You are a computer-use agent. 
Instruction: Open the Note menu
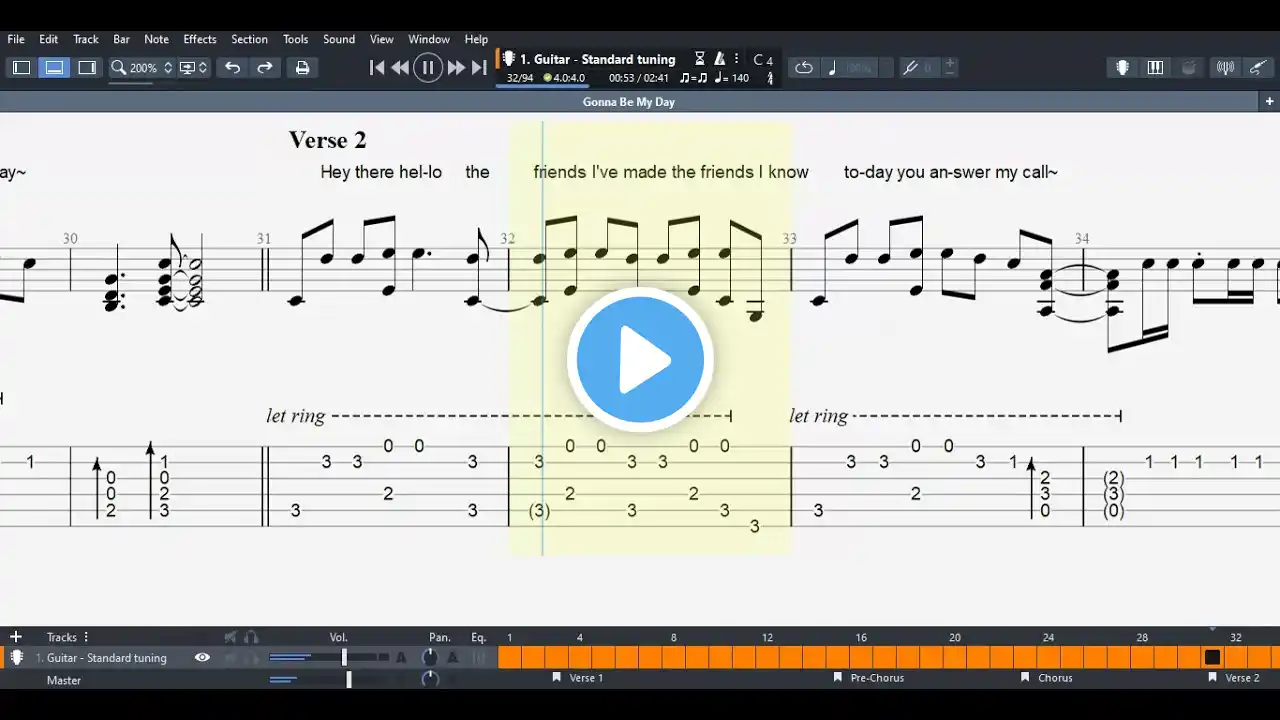coord(156,39)
